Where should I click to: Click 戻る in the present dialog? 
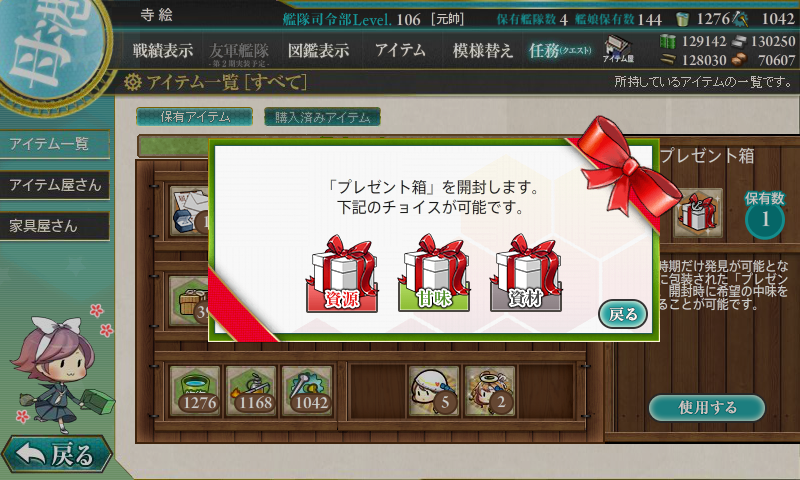coord(623,314)
